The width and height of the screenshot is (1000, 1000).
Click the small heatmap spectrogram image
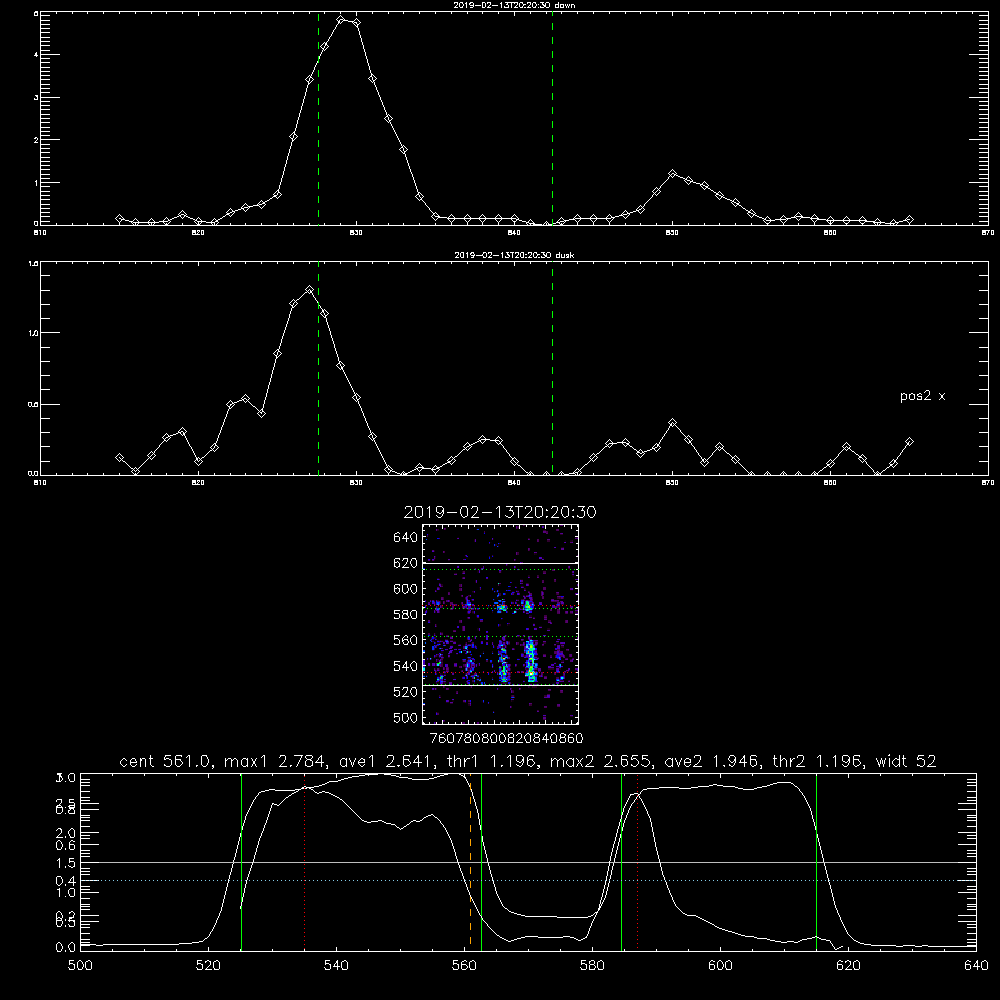click(x=500, y=624)
